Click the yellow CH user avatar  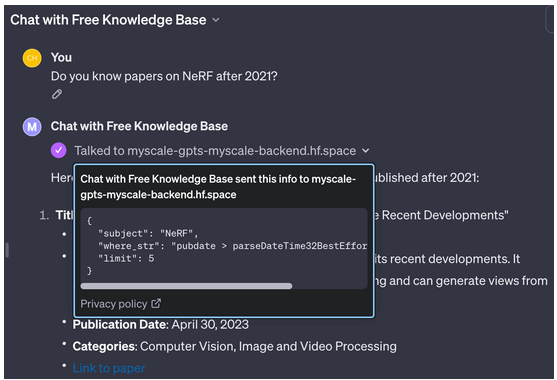(32, 58)
